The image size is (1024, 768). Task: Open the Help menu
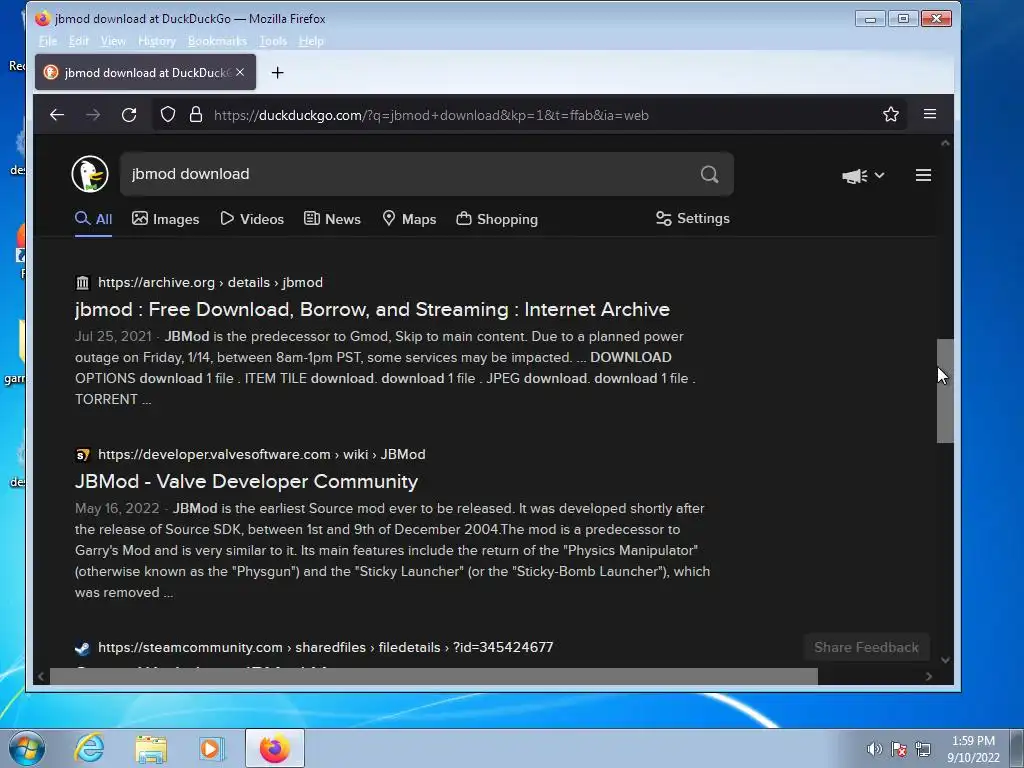[311, 41]
